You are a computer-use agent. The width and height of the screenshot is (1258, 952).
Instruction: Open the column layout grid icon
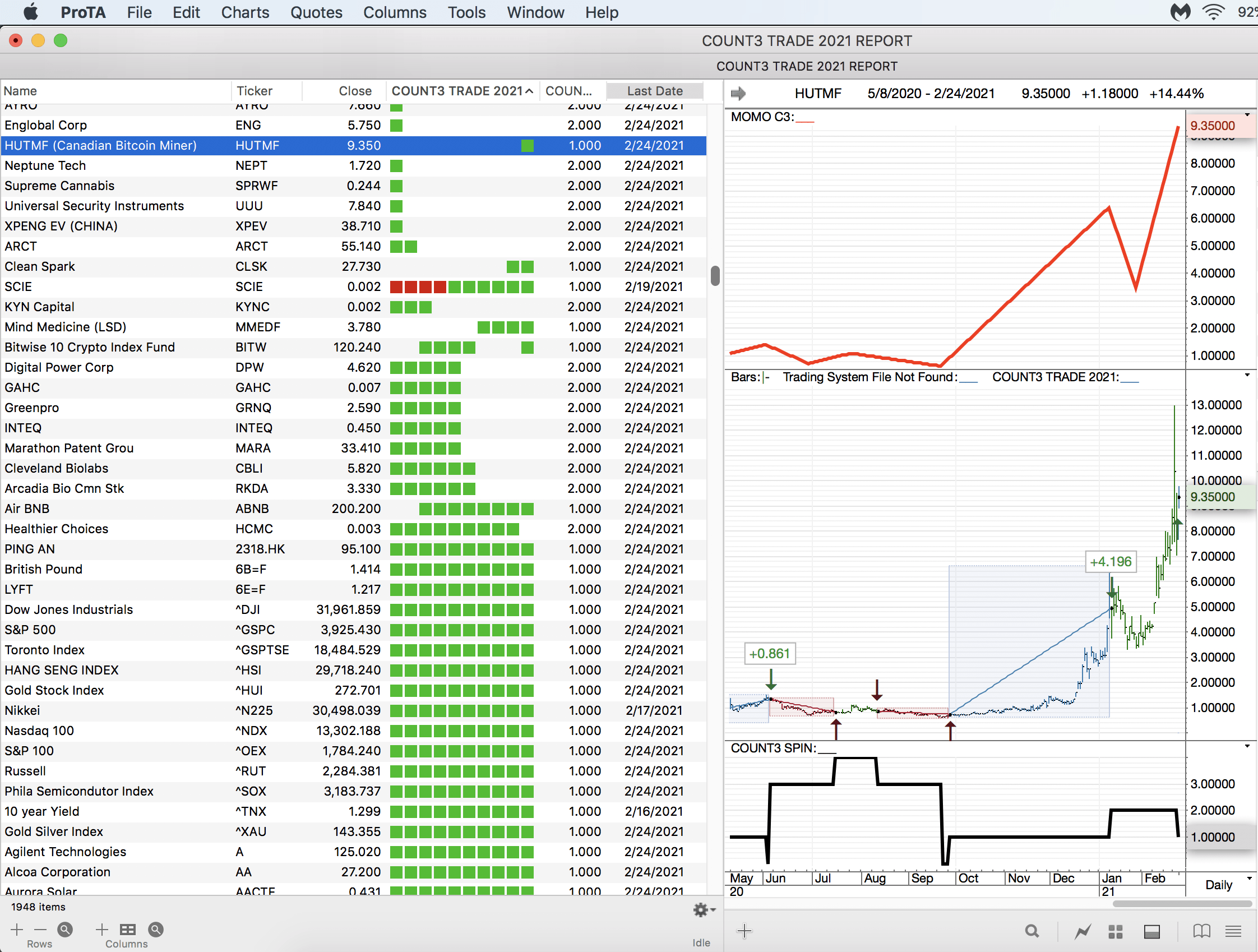point(128,929)
